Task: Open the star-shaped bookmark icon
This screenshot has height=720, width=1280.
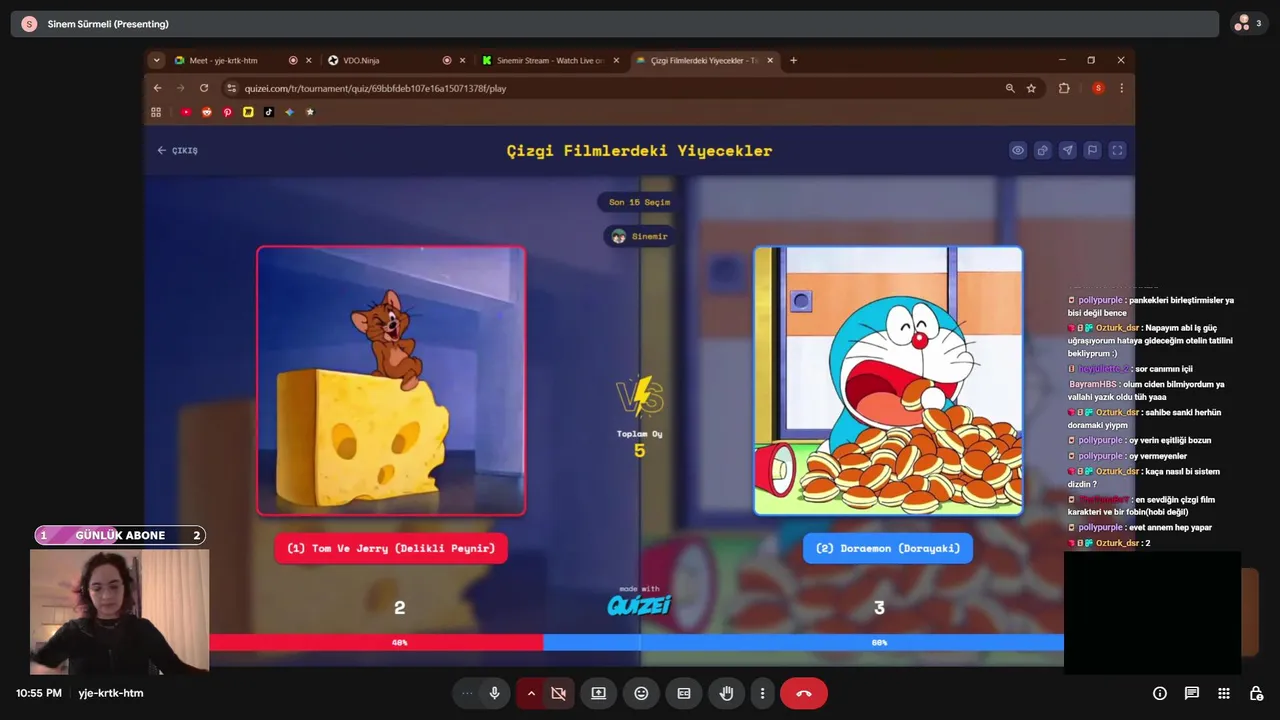Action: coord(310,112)
